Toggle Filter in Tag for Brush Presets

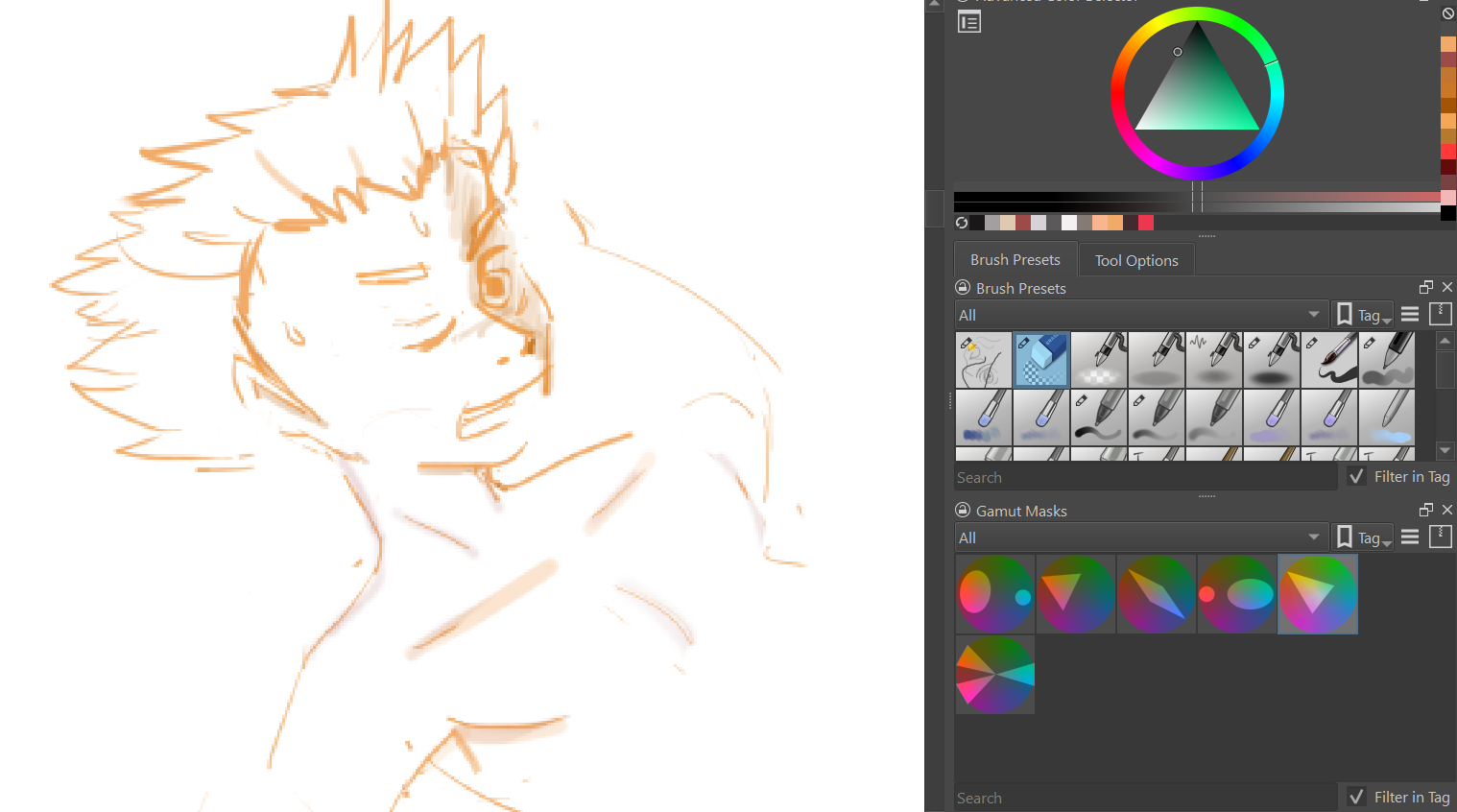[1399, 477]
